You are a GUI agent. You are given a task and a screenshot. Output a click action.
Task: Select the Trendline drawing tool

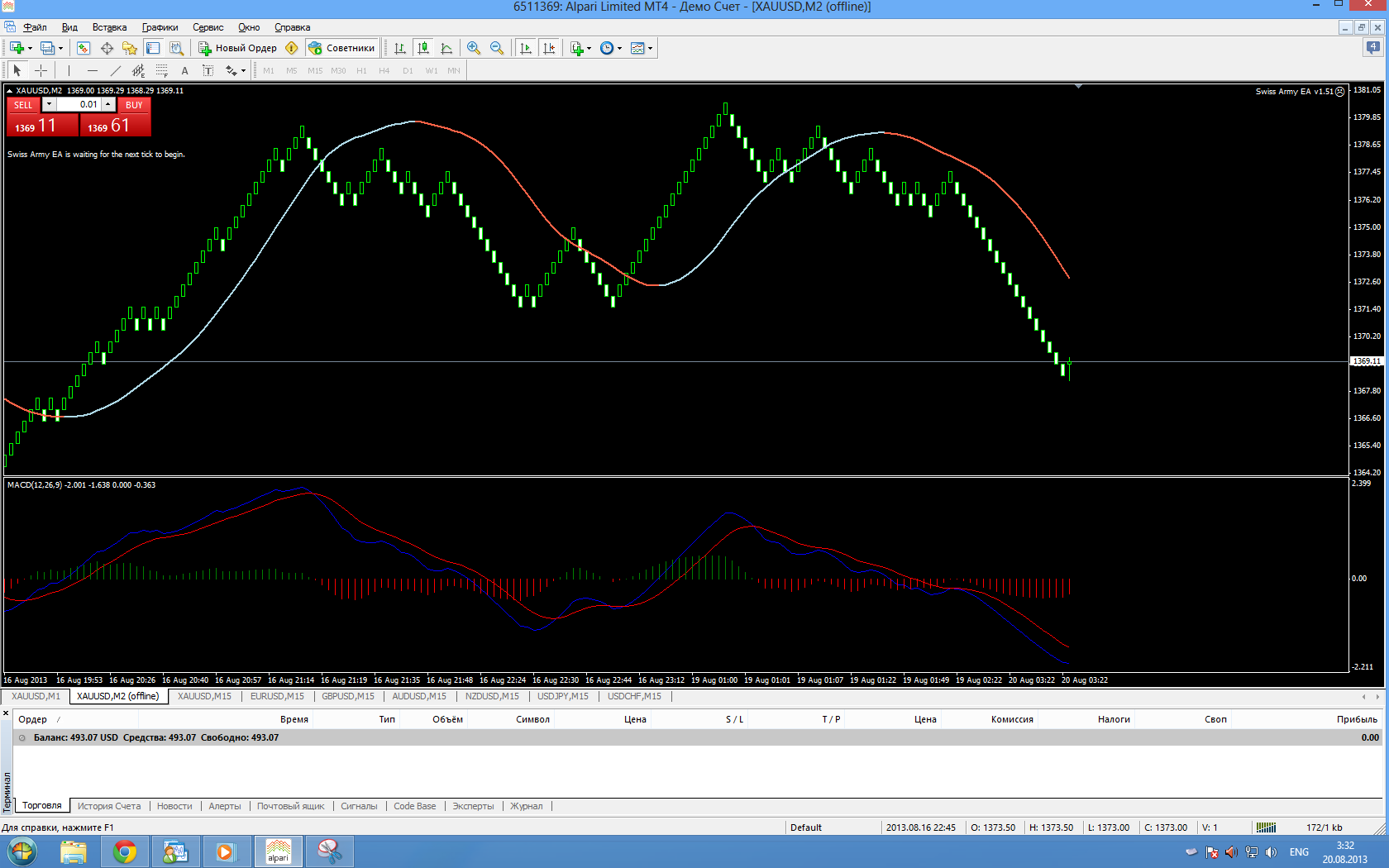tap(115, 70)
